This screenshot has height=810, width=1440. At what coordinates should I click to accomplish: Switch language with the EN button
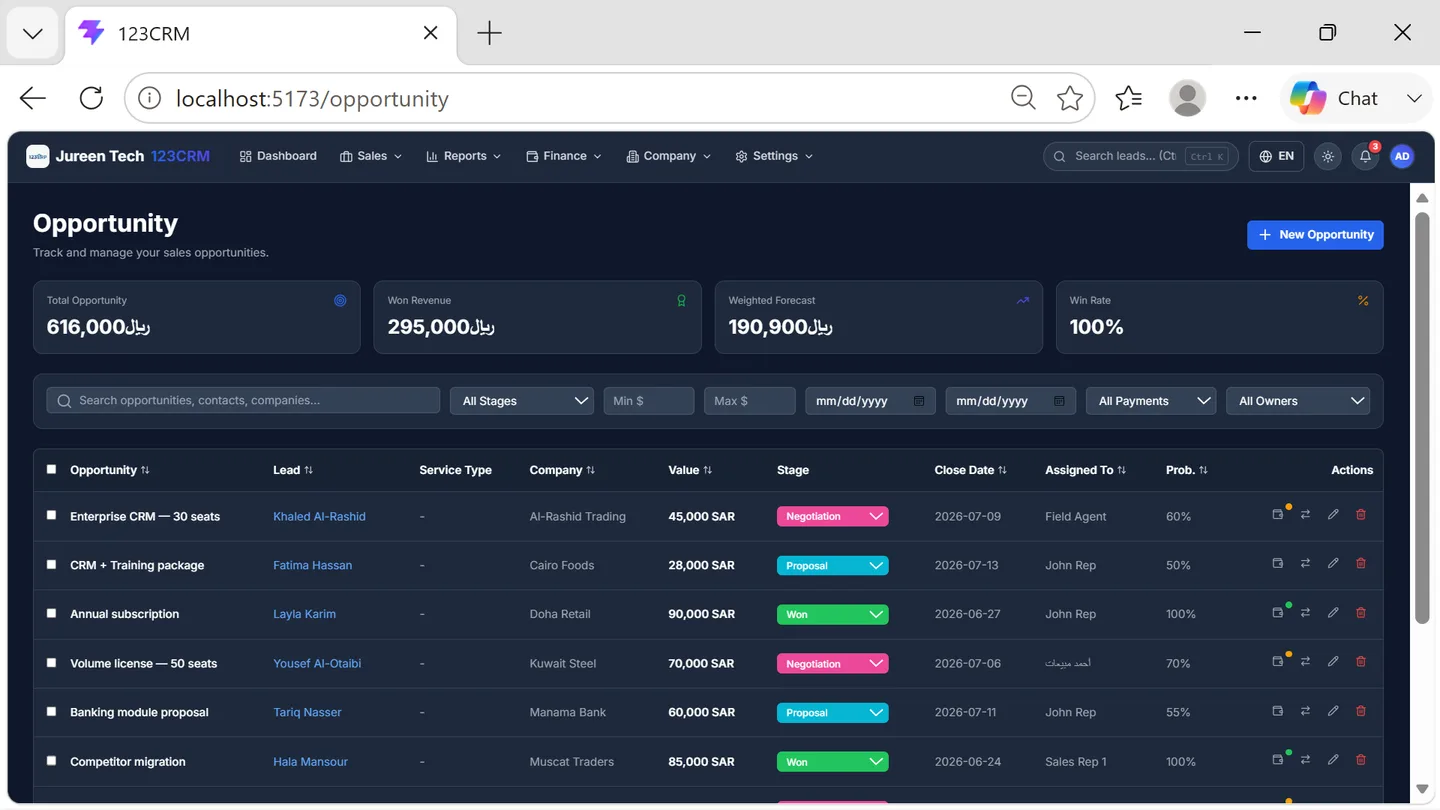click(x=1276, y=156)
